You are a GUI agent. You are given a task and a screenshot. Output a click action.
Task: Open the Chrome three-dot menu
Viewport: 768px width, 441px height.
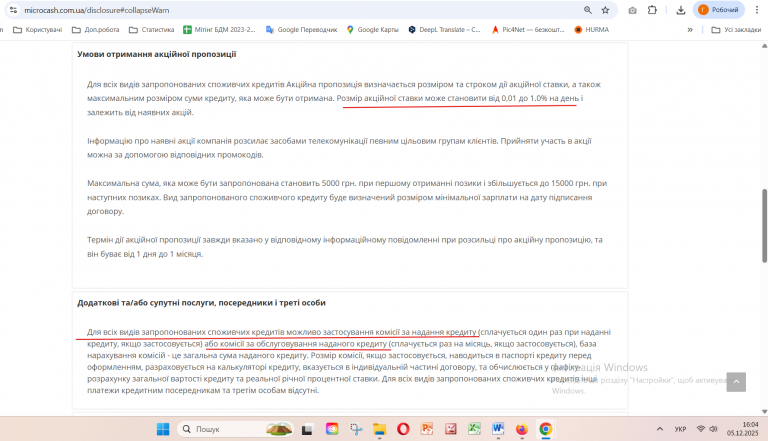[757, 10]
